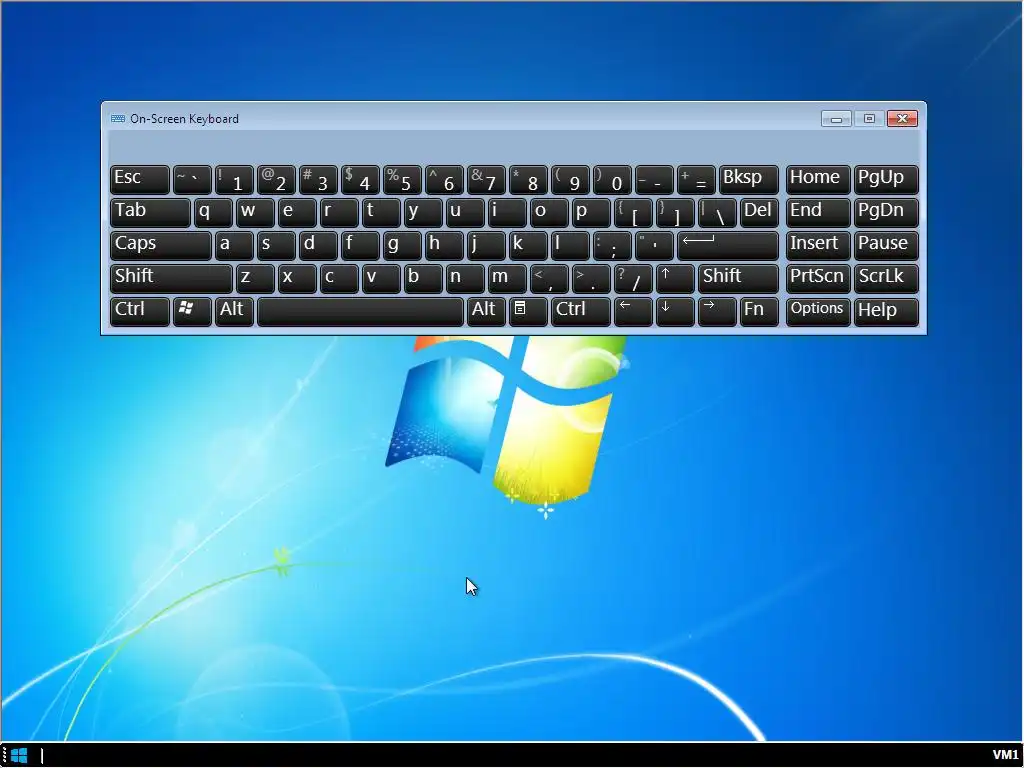
Task: Click the End key
Action: [818, 213]
